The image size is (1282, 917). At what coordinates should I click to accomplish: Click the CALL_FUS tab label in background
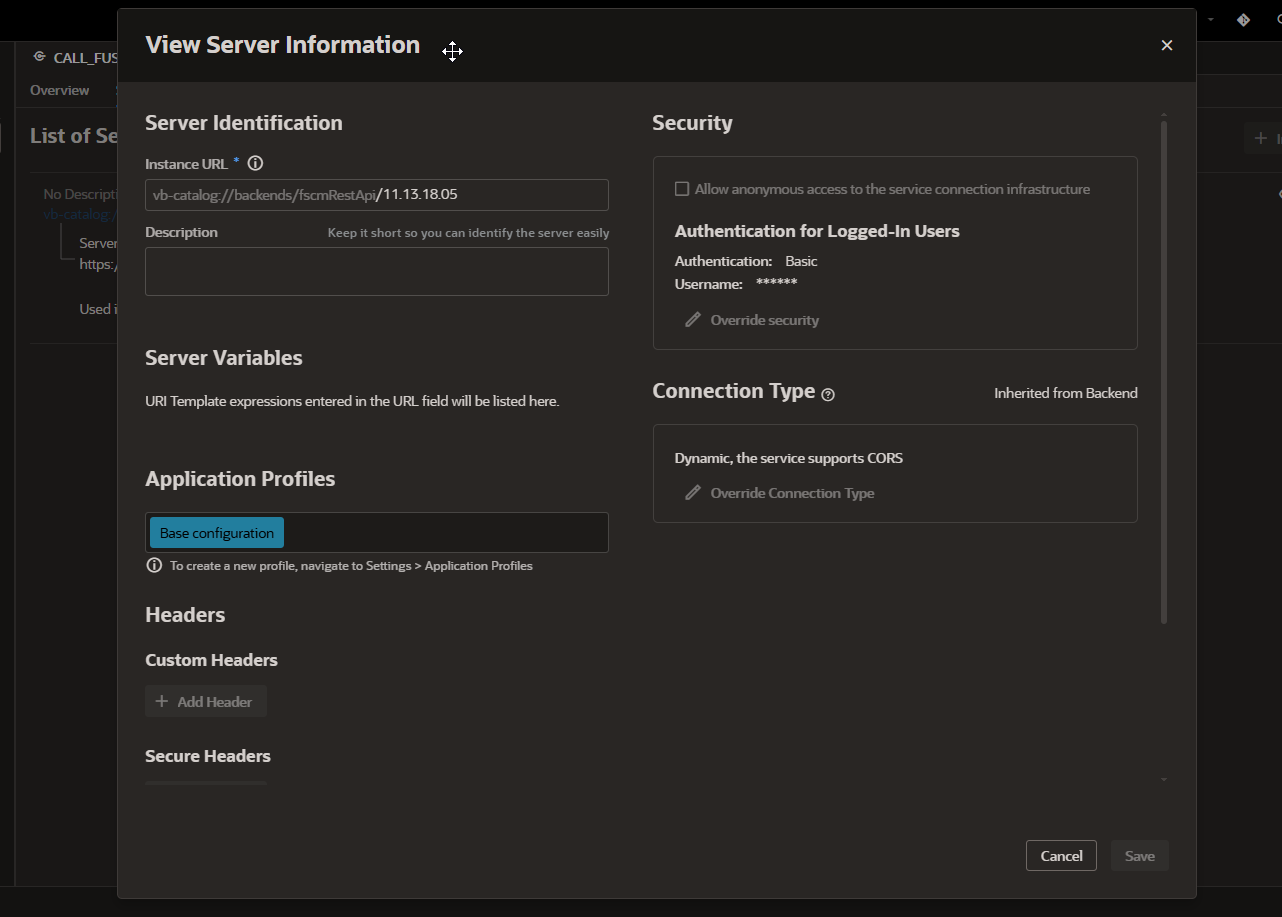point(86,58)
